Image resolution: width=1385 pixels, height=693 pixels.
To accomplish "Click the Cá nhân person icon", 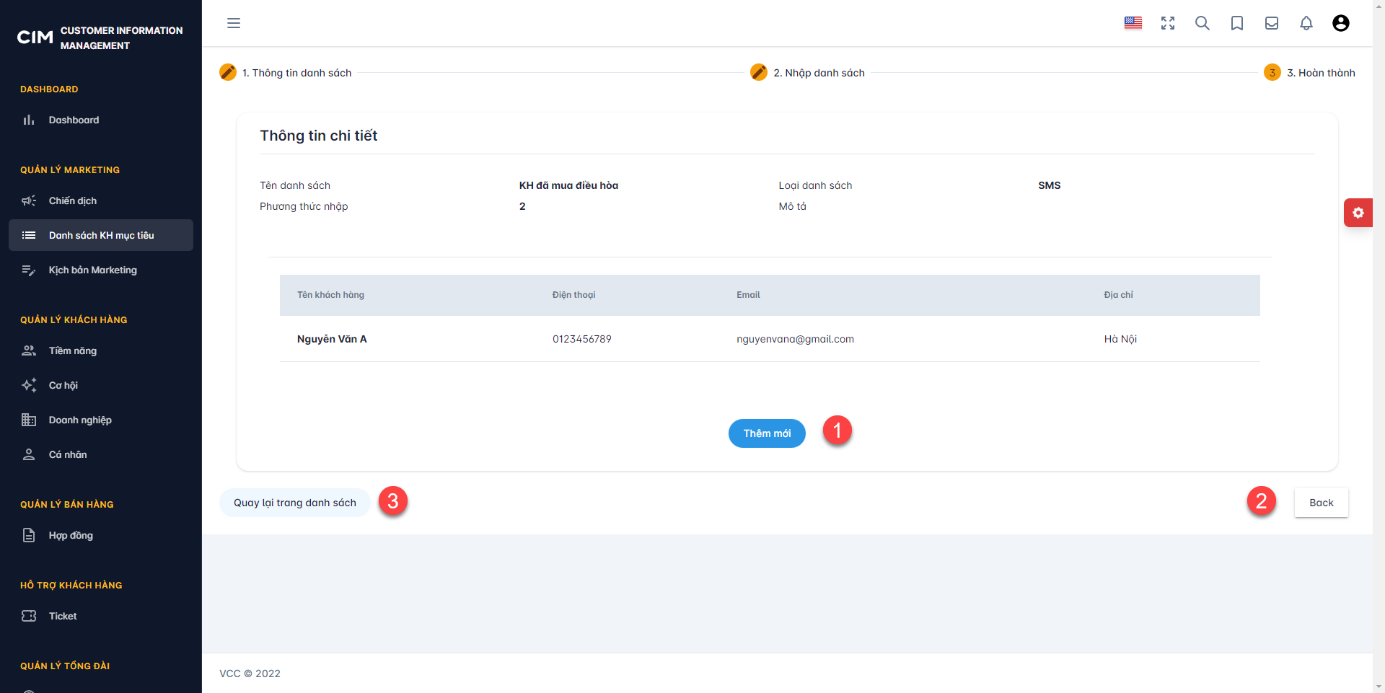I will [x=29, y=454].
